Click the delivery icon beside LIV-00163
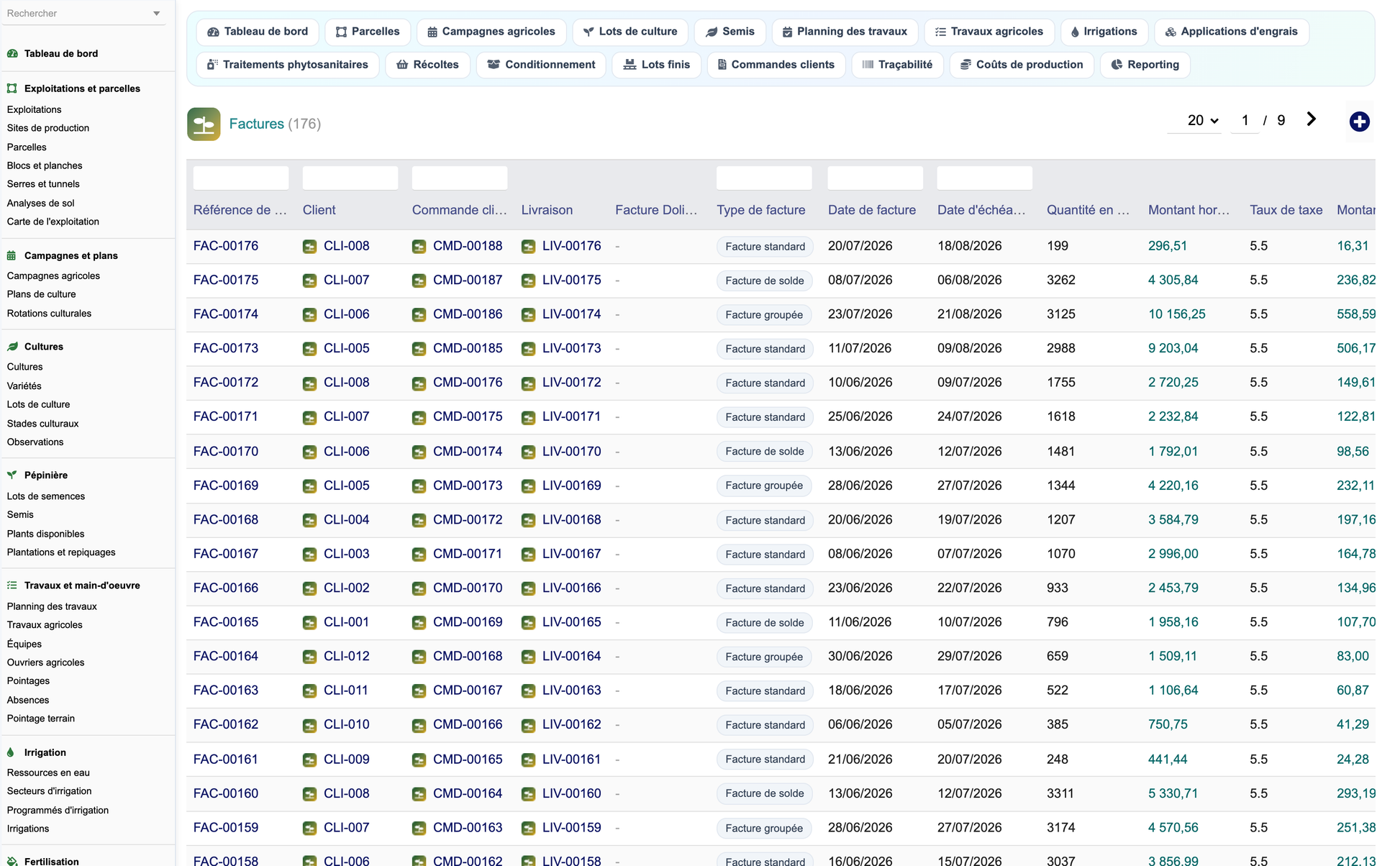The image size is (1400, 866). 528,691
